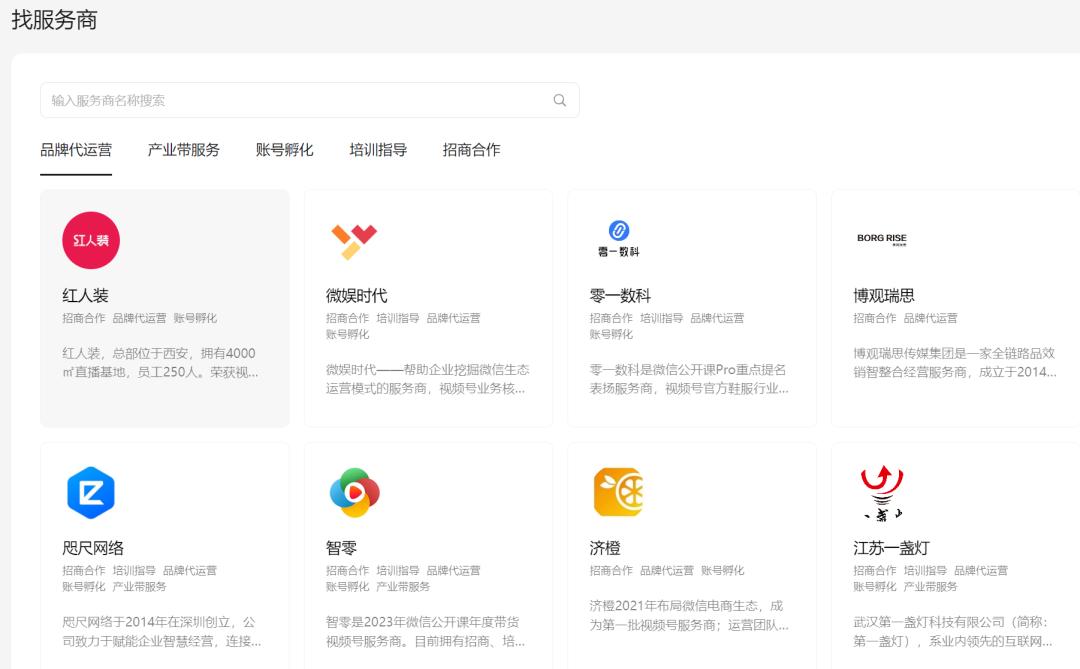The width and height of the screenshot is (1080, 669).
Task: Open the 济橙 orange fruit logo
Action: tap(618, 492)
